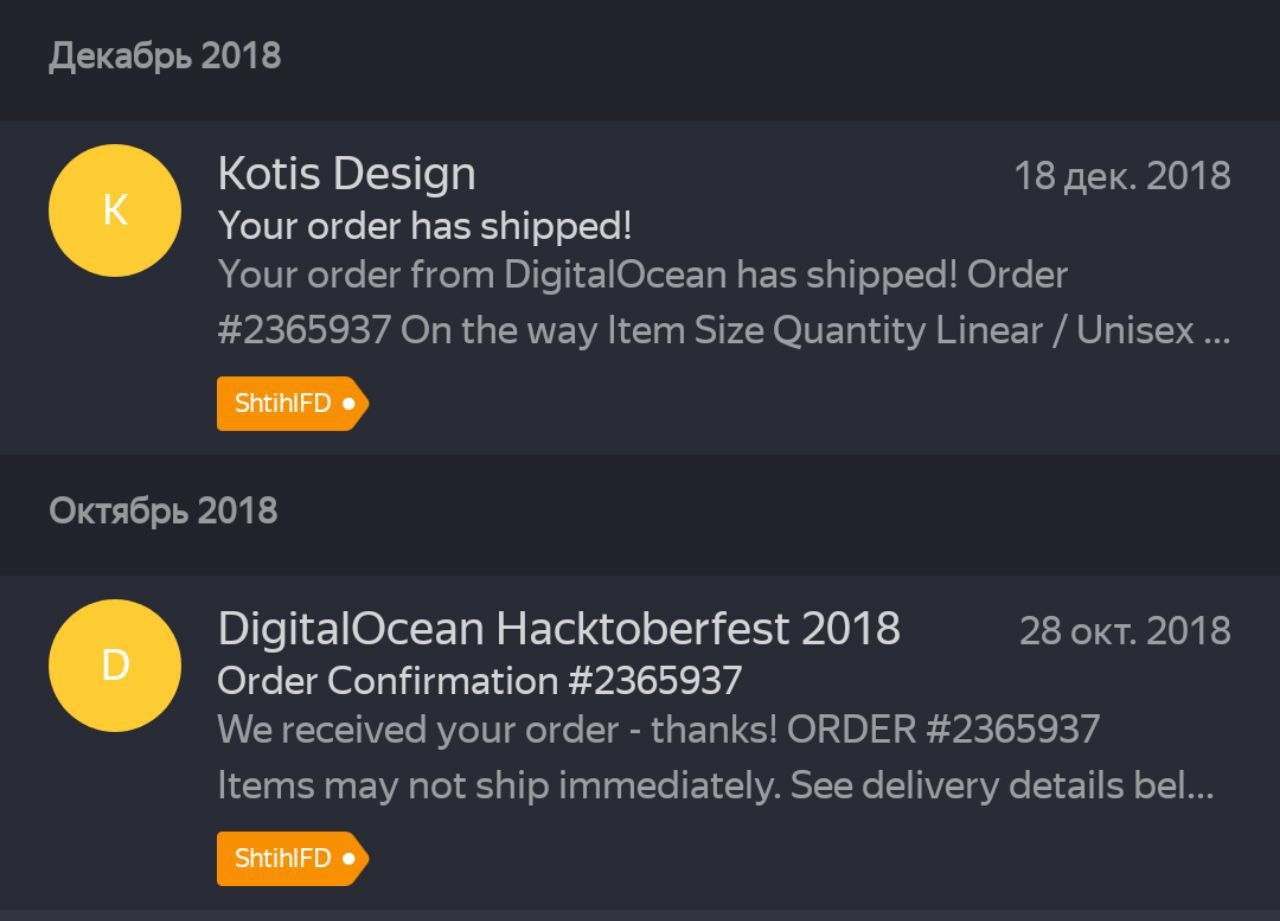Click the ShtihlFD label on Order Confirmation email
Screen dimensions: 1280x921
[x=292, y=858]
